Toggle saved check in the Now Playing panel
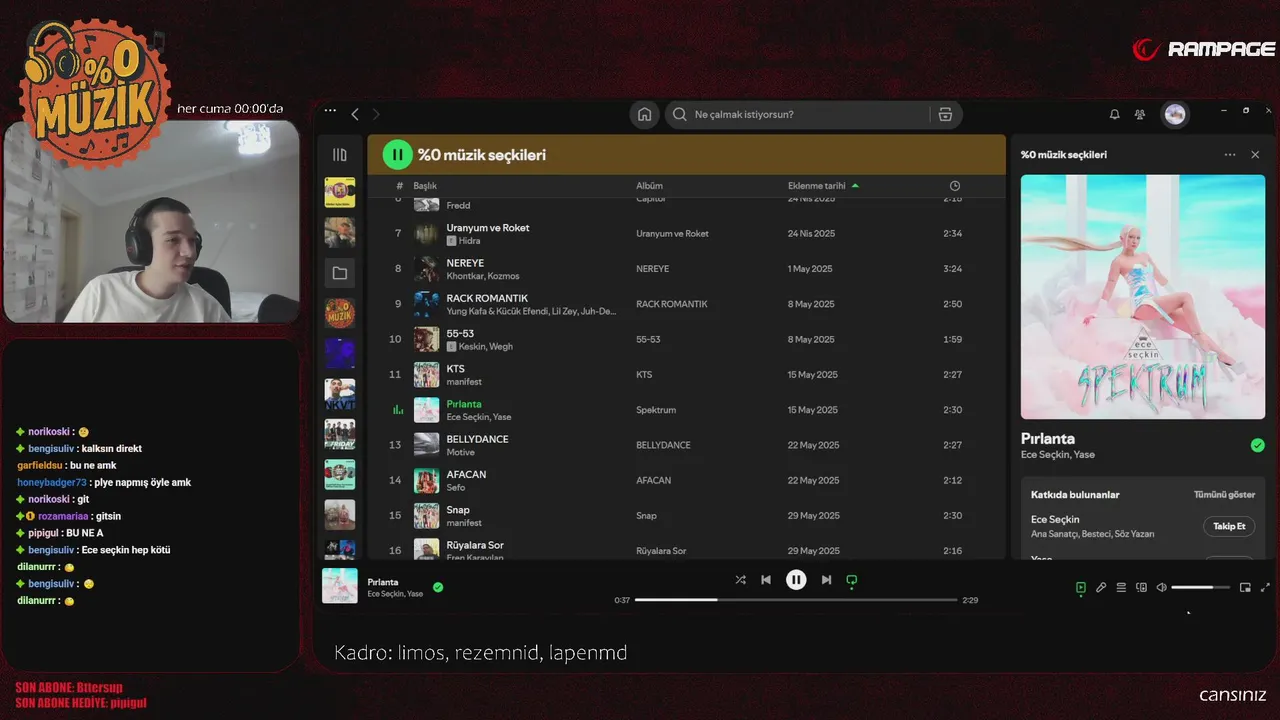This screenshot has height=720, width=1280. (x=1257, y=445)
